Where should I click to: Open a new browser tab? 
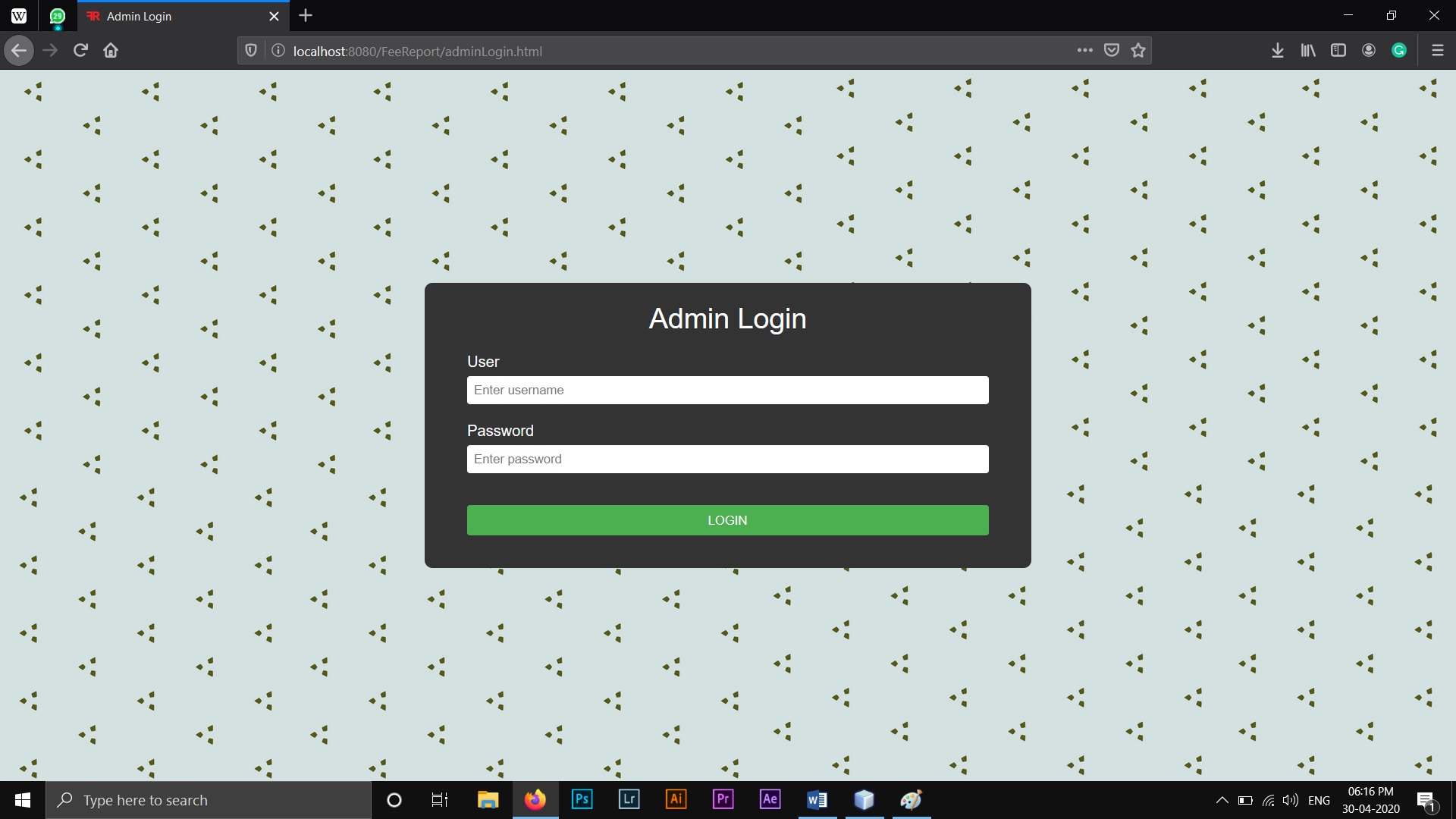click(x=306, y=16)
